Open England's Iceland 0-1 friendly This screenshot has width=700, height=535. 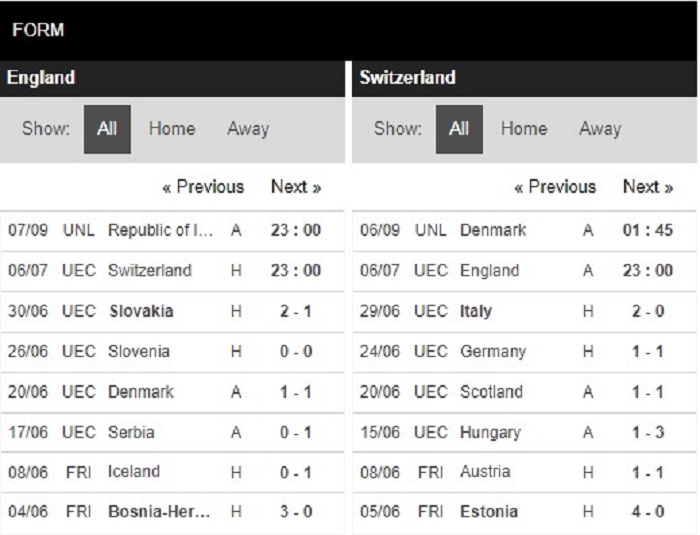pos(172,472)
